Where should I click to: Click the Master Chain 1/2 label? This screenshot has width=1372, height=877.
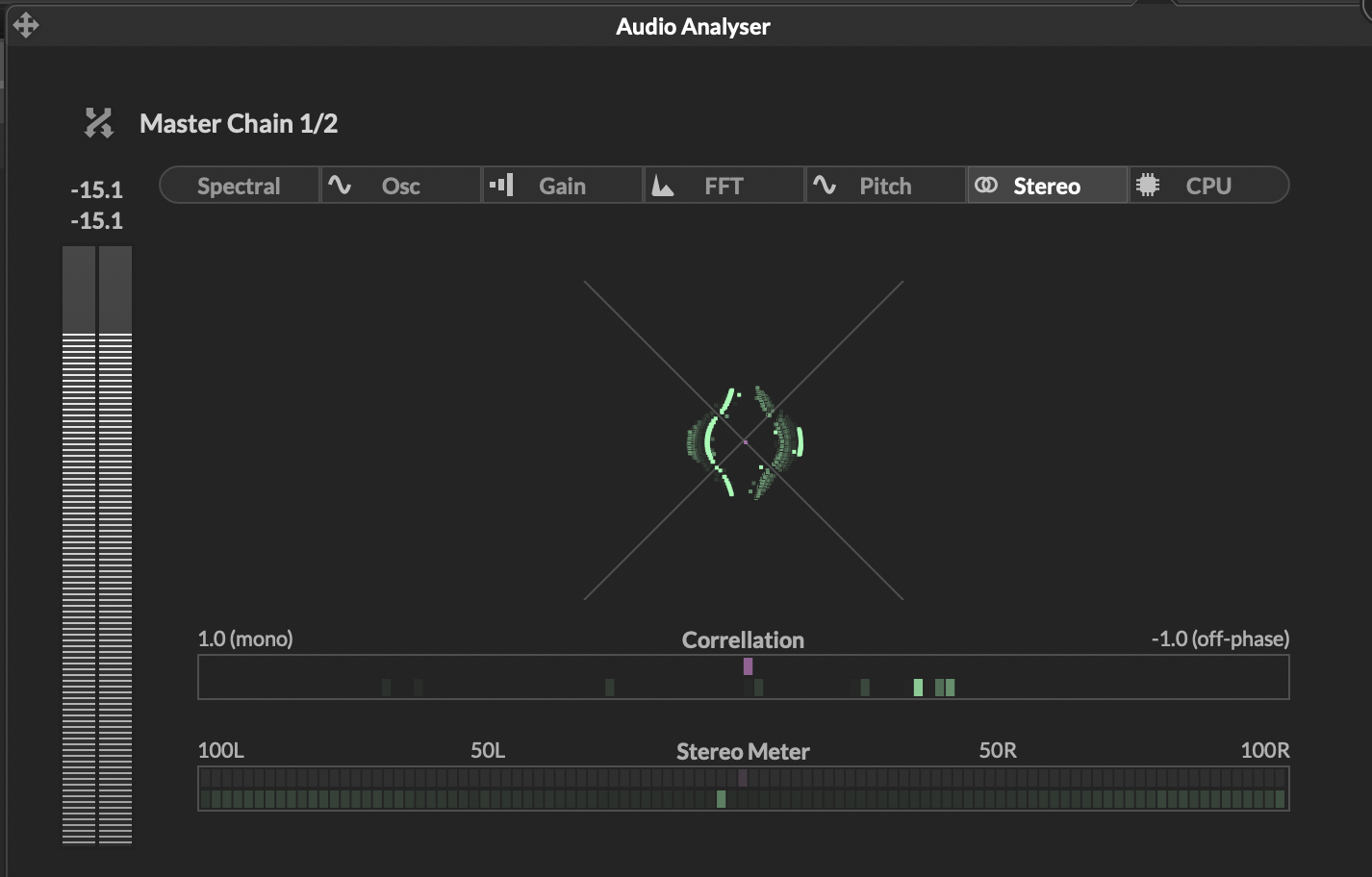point(239,123)
